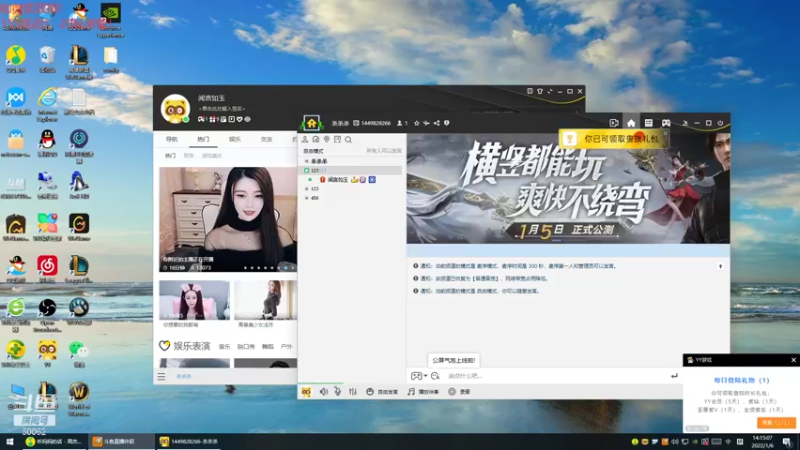
Task: Search channel users with magnifier icon
Action: (x=348, y=139)
